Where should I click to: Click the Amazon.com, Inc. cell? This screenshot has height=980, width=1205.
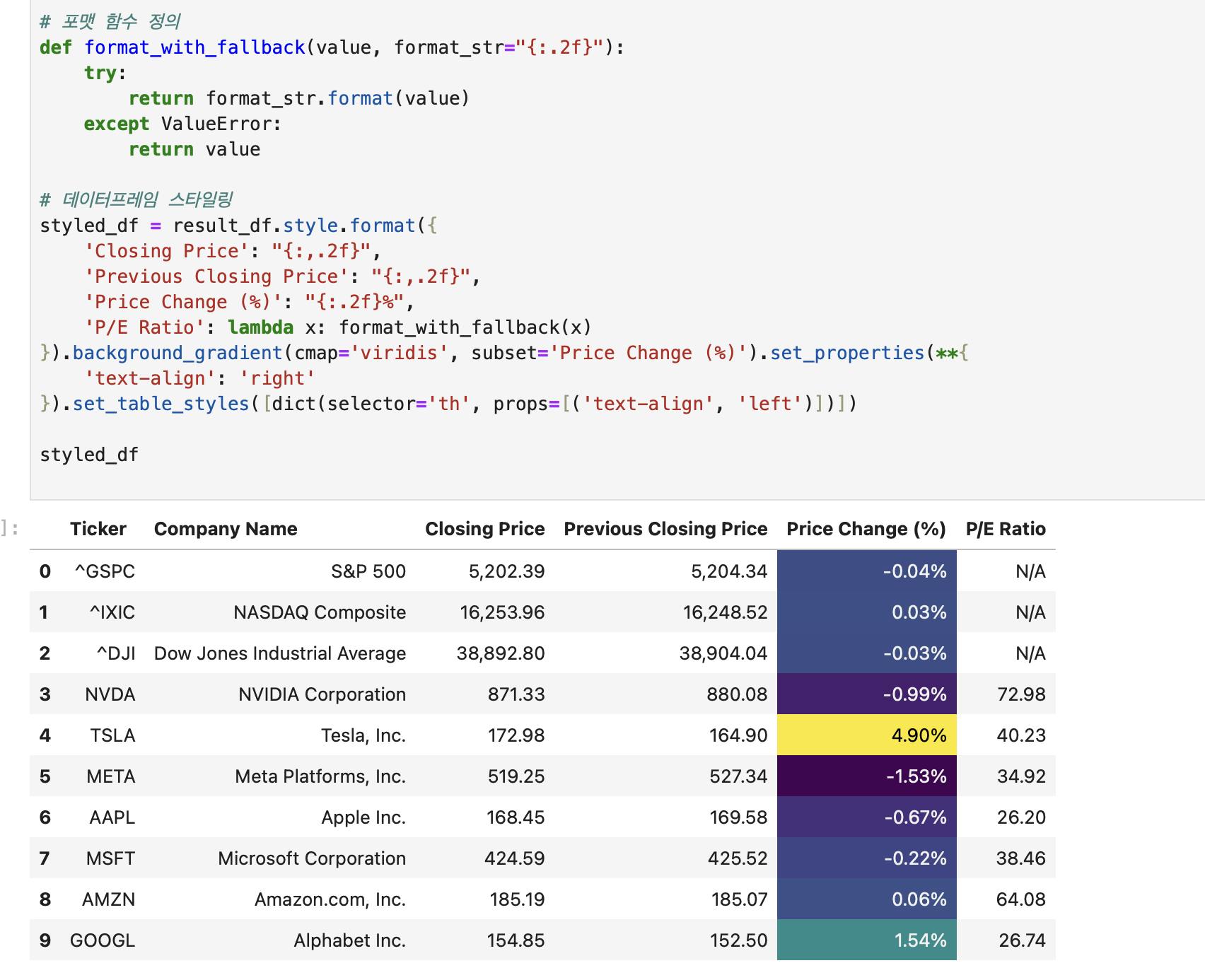[330, 899]
